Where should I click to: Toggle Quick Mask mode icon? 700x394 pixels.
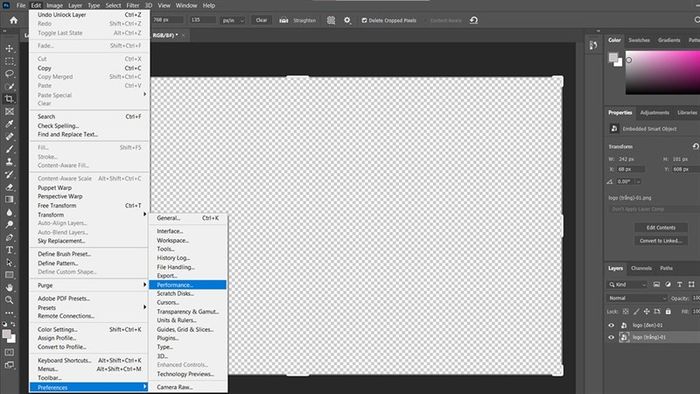pos(9,352)
